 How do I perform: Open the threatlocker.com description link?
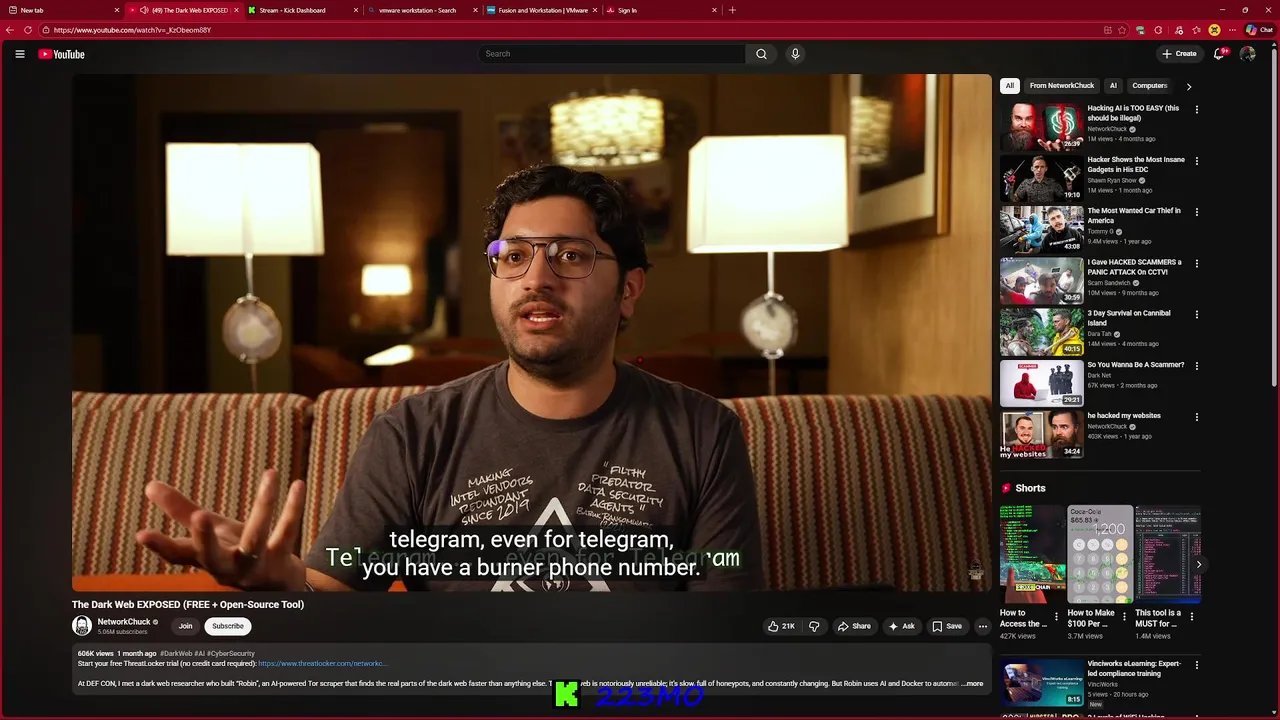tap(322, 664)
